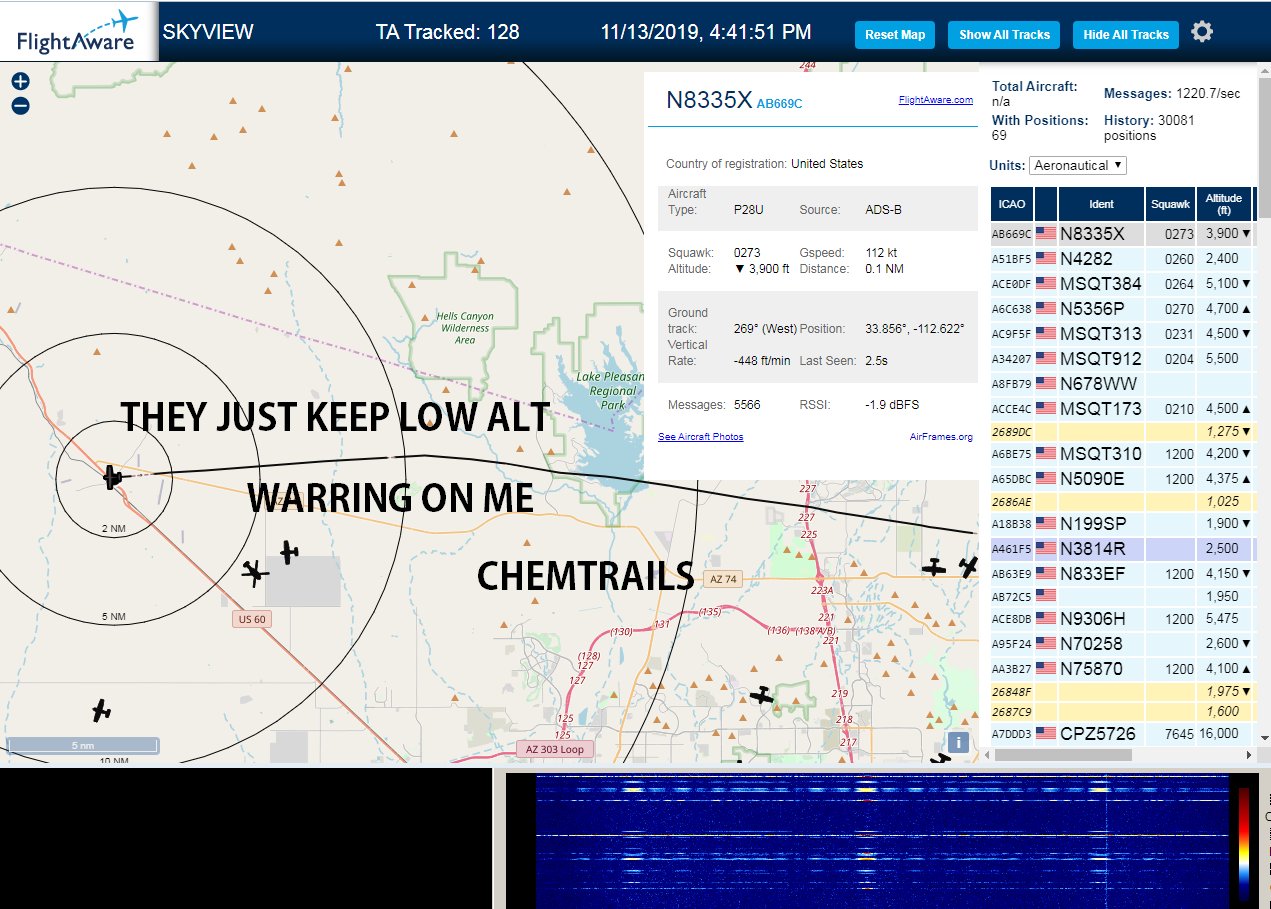
Task: Select the highlighted N3814R row
Action: pos(1123,549)
